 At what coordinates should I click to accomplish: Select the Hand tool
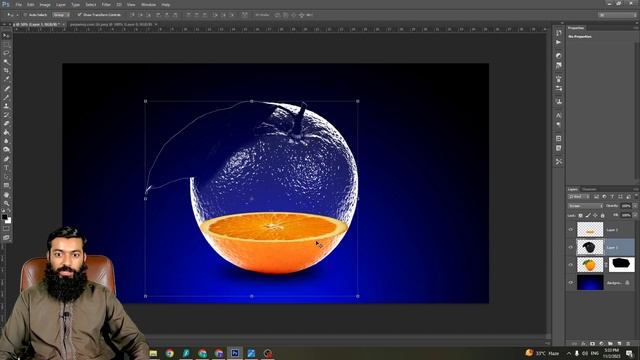click(6, 195)
